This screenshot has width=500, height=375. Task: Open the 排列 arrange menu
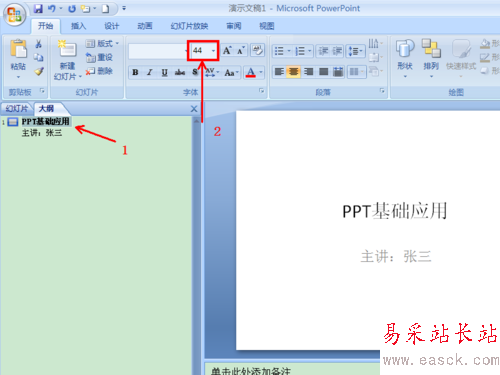tap(431, 57)
